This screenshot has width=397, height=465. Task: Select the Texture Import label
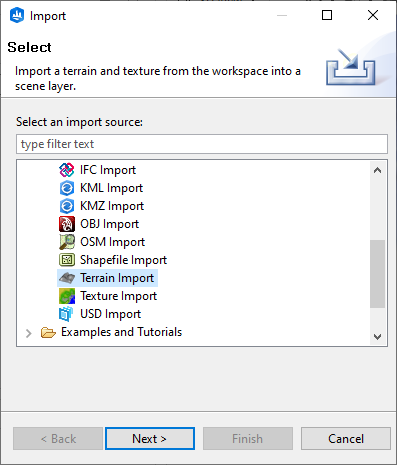[x=118, y=296]
